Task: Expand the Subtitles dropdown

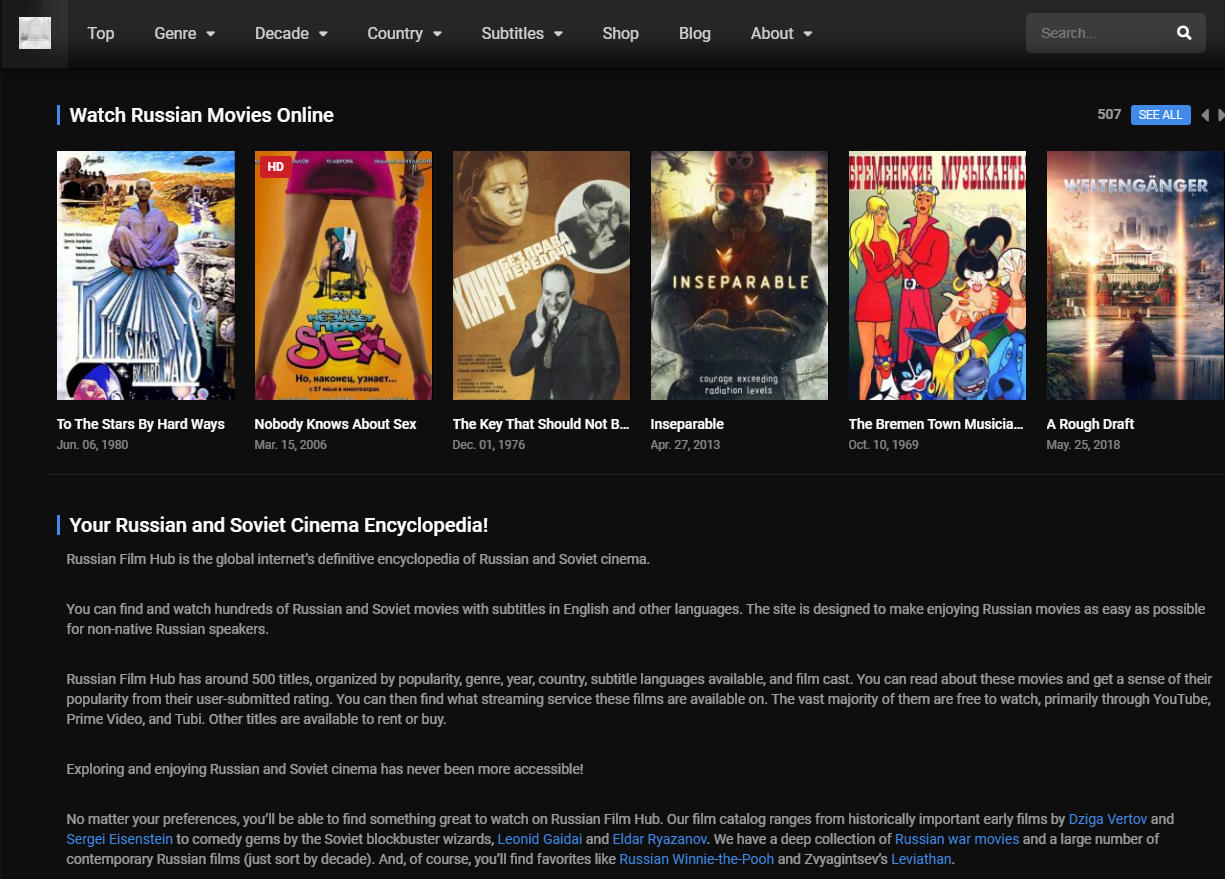Action: click(x=521, y=33)
